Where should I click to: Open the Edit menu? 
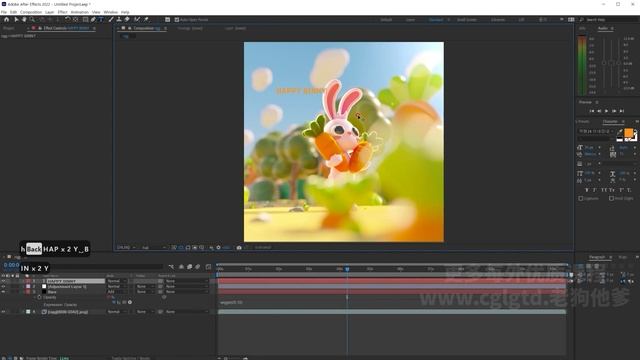coord(13,12)
